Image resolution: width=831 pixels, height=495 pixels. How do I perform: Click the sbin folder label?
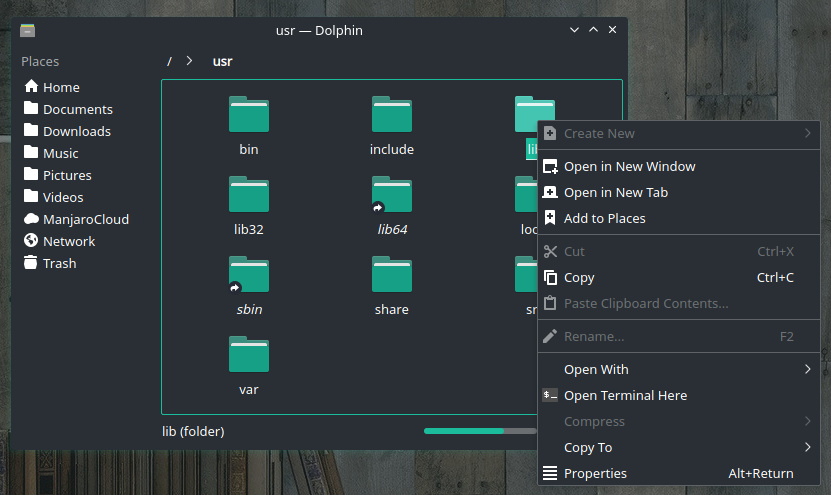[x=249, y=310]
